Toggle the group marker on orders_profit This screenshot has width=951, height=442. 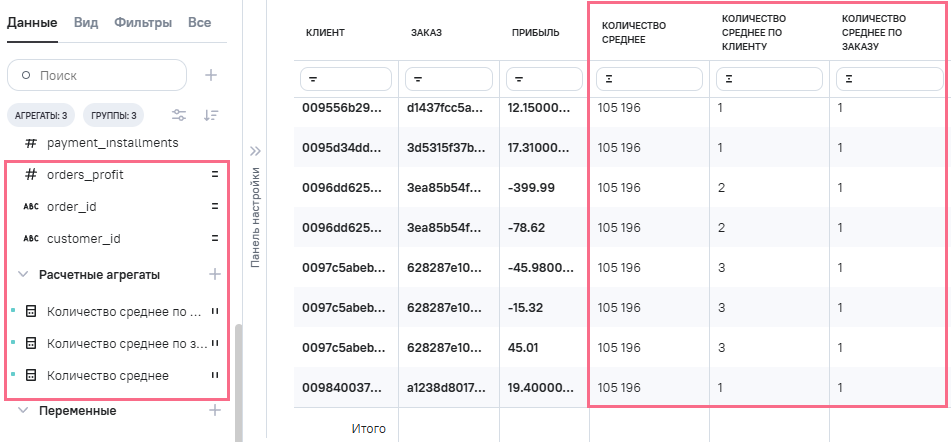point(214,174)
